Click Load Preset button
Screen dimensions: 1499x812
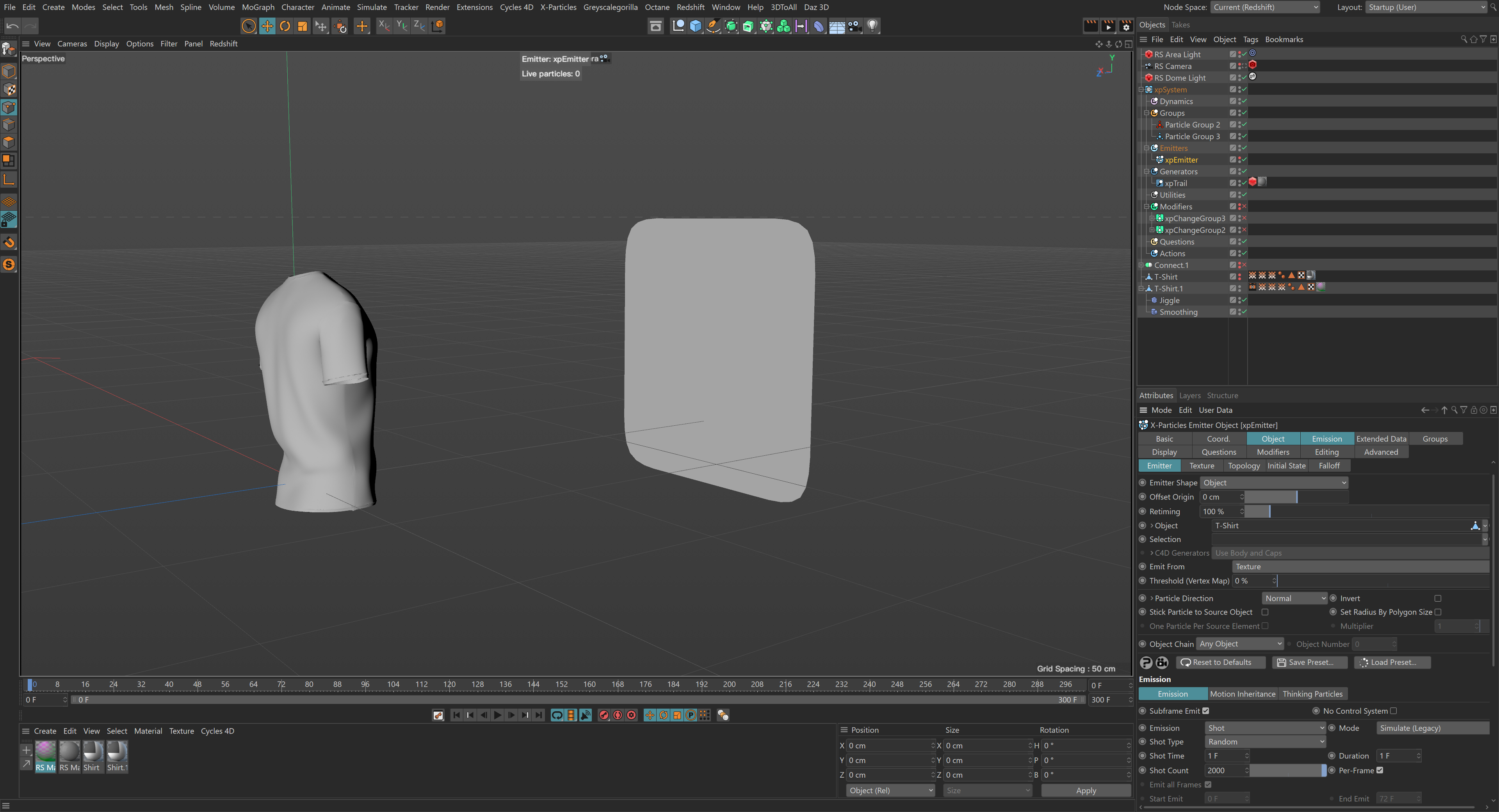coord(1392,662)
